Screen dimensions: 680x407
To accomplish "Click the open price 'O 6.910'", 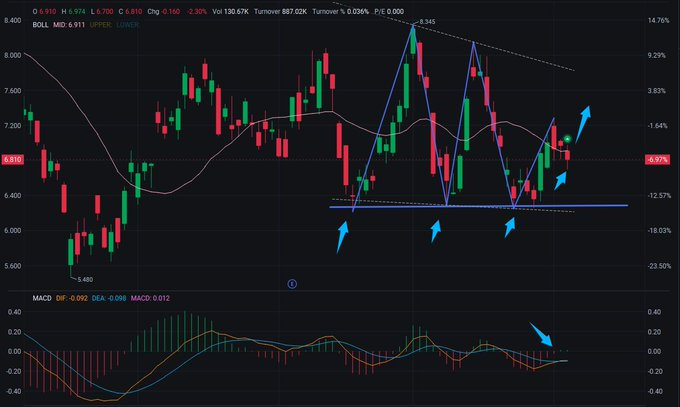I will point(44,11).
